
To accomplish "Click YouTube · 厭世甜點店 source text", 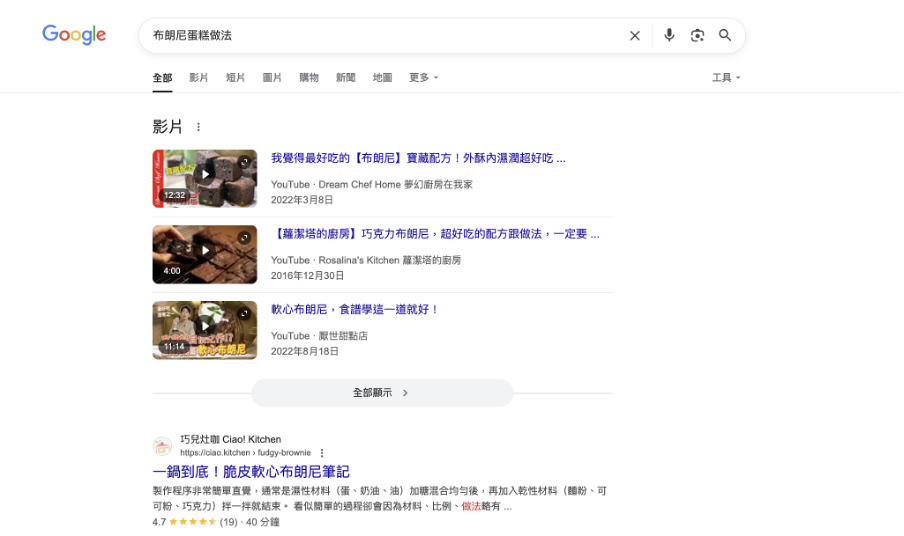I will click(x=319, y=336).
